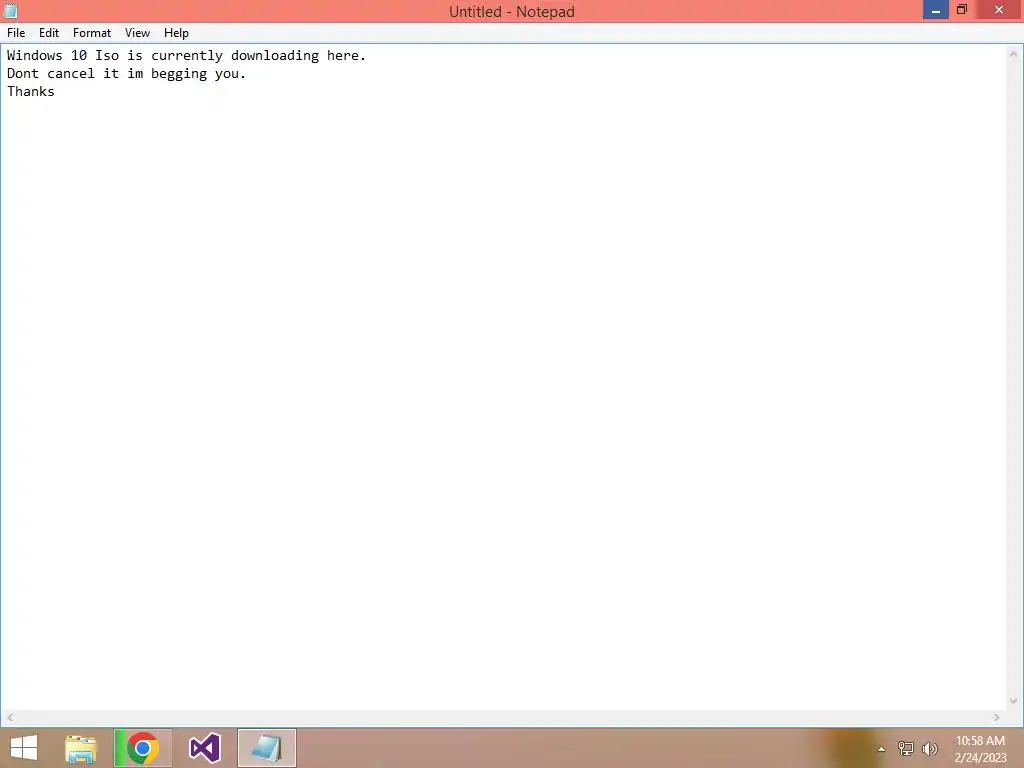Image resolution: width=1024 pixels, height=768 pixels.
Task: Click the vertical scrollbar down arrow
Action: coord(1013,701)
